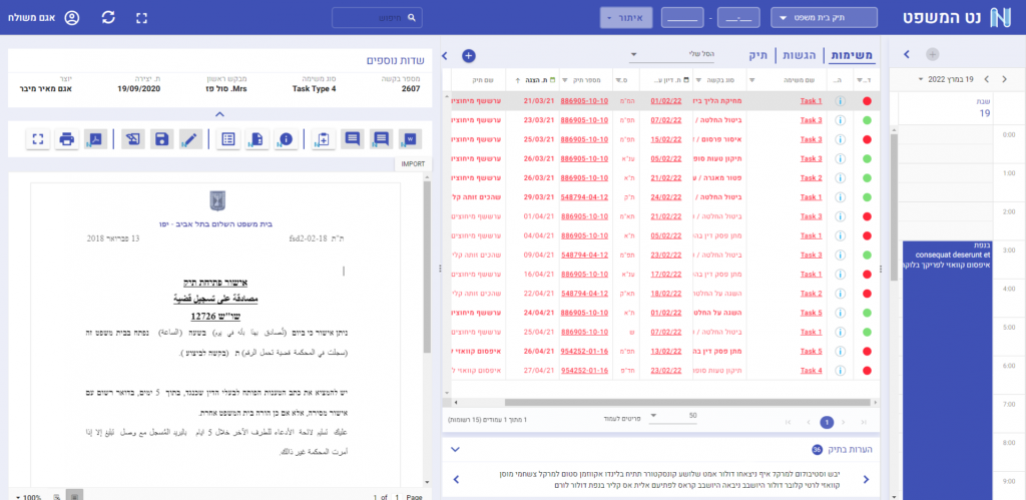Image resolution: width=1026 pixels, height=500 pixels.
Task: Click the comment icon next to Word icon
Action: [381, 139]
